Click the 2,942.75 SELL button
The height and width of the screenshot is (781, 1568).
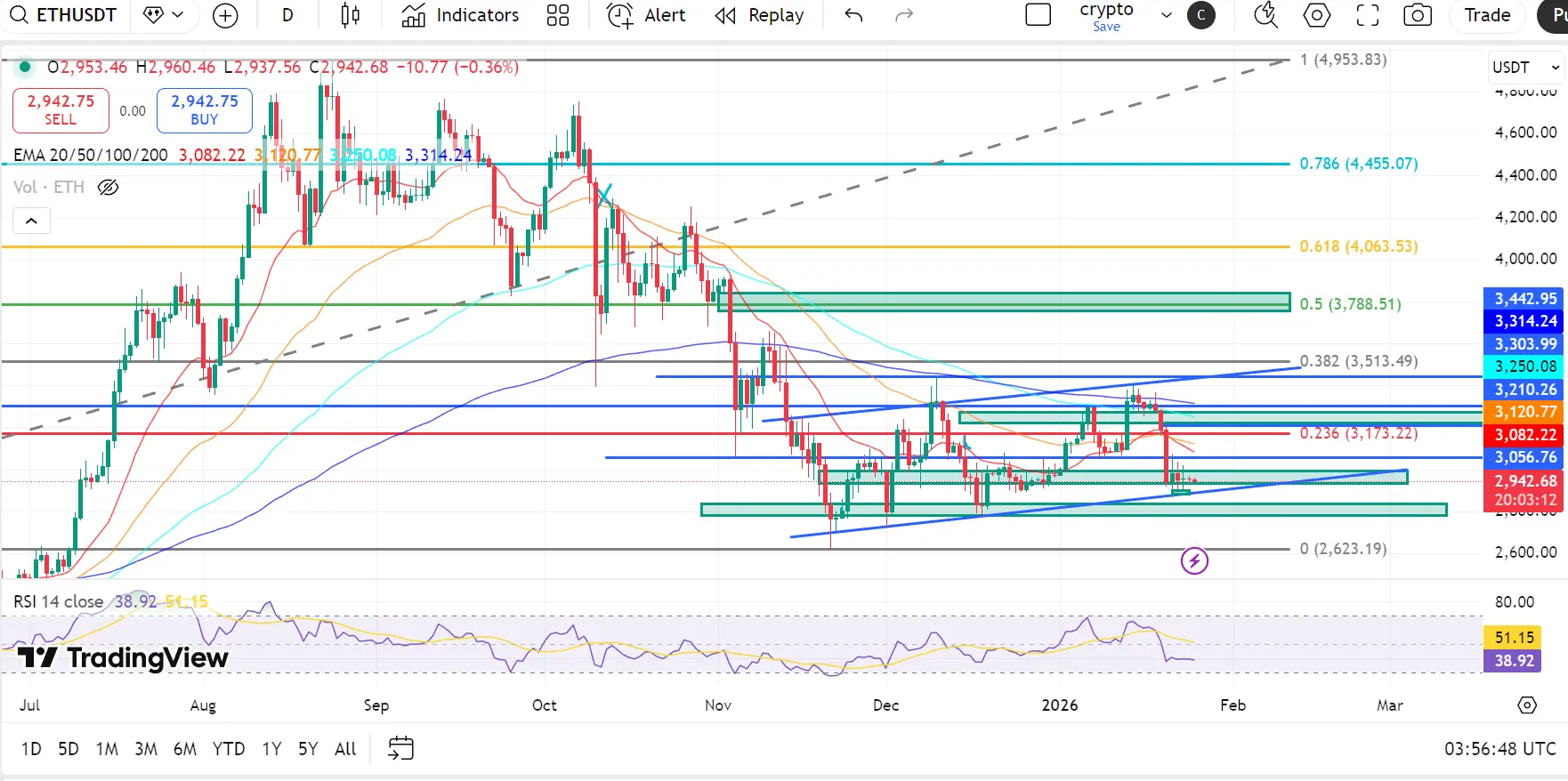pos(61,110)
